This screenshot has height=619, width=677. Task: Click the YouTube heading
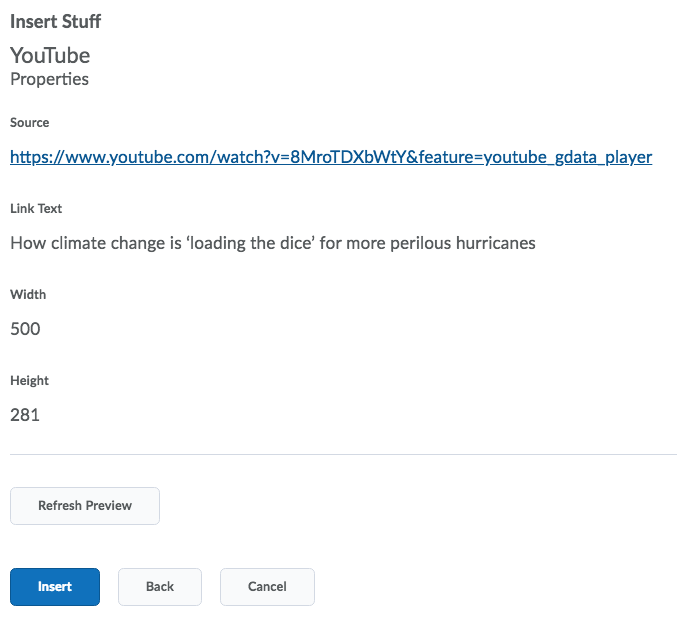[50, 55]
